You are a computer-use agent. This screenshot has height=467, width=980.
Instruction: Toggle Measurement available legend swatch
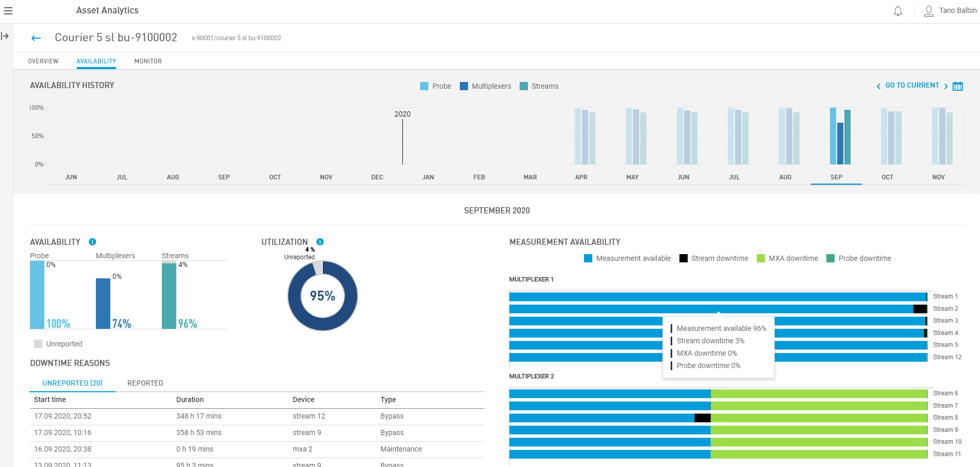coord(588,258)
